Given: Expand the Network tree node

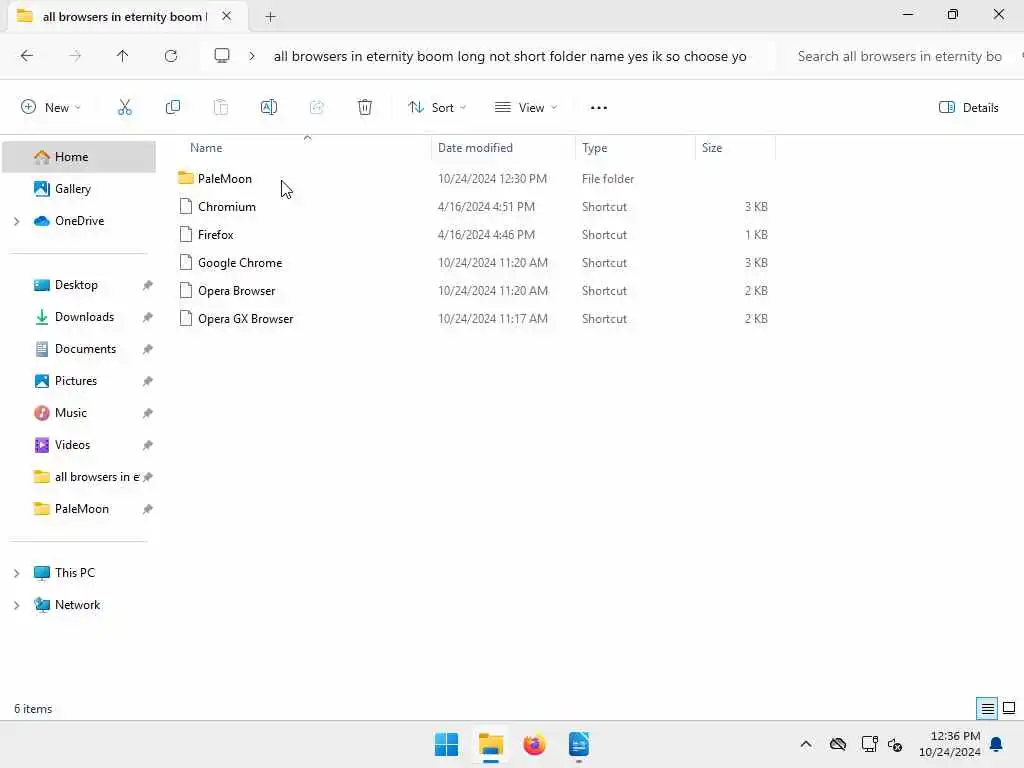Looking at the screenshot, I should pos(16,605).
